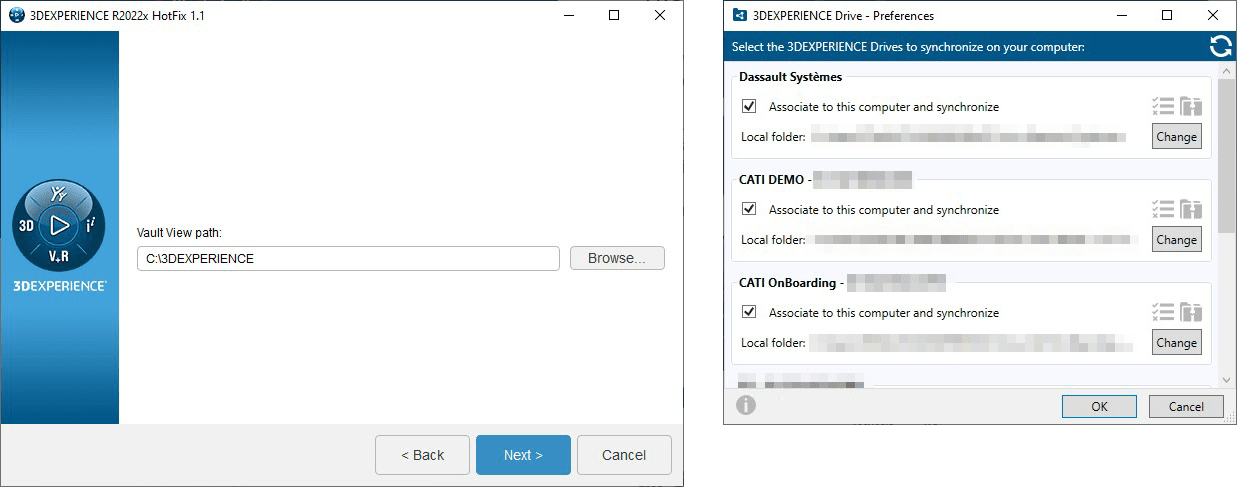Click the info icon in Drive Preferences footer

pyautogui.click(x=746, y=405)
